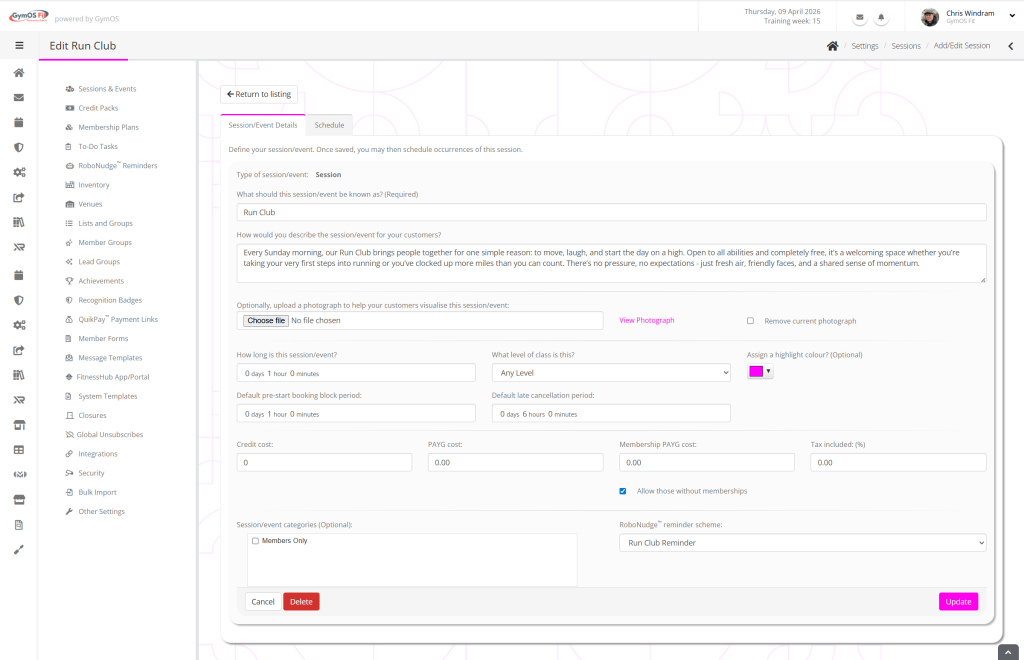Open the View Photograph link
Image resolution: width=1024 pixels, height=660 pixels.
coord(646,320)
